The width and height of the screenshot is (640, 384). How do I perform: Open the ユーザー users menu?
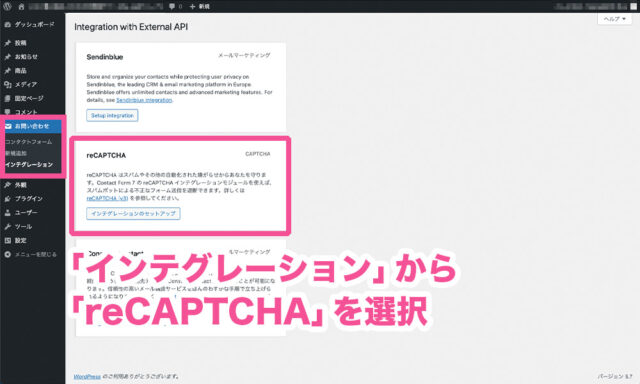tap(33, 213)
